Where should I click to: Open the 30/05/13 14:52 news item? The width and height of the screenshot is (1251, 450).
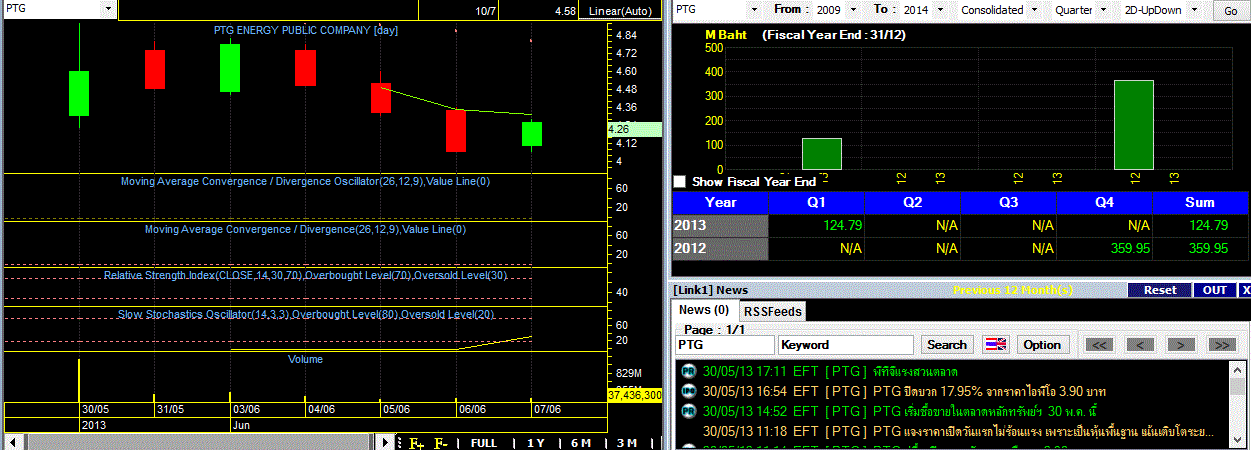pyautogui.click(x=954, y=410)
